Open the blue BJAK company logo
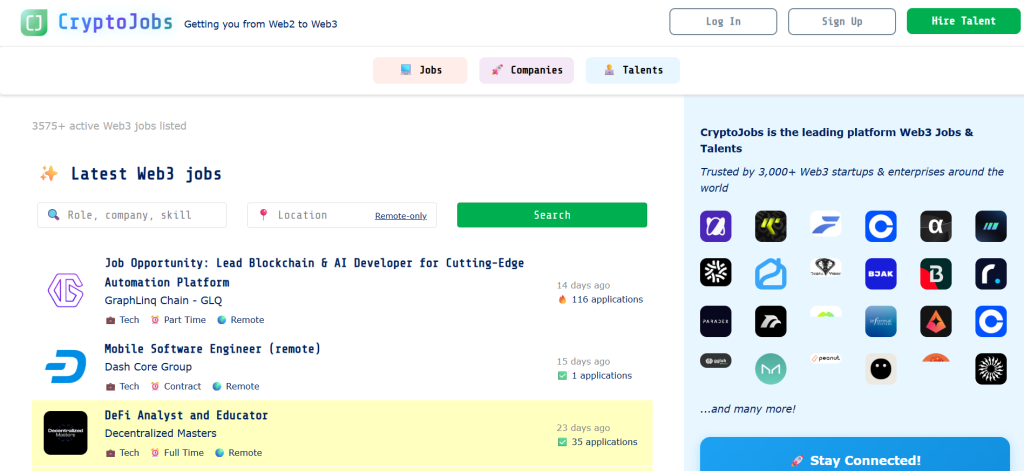 click(x=881, y=274)
